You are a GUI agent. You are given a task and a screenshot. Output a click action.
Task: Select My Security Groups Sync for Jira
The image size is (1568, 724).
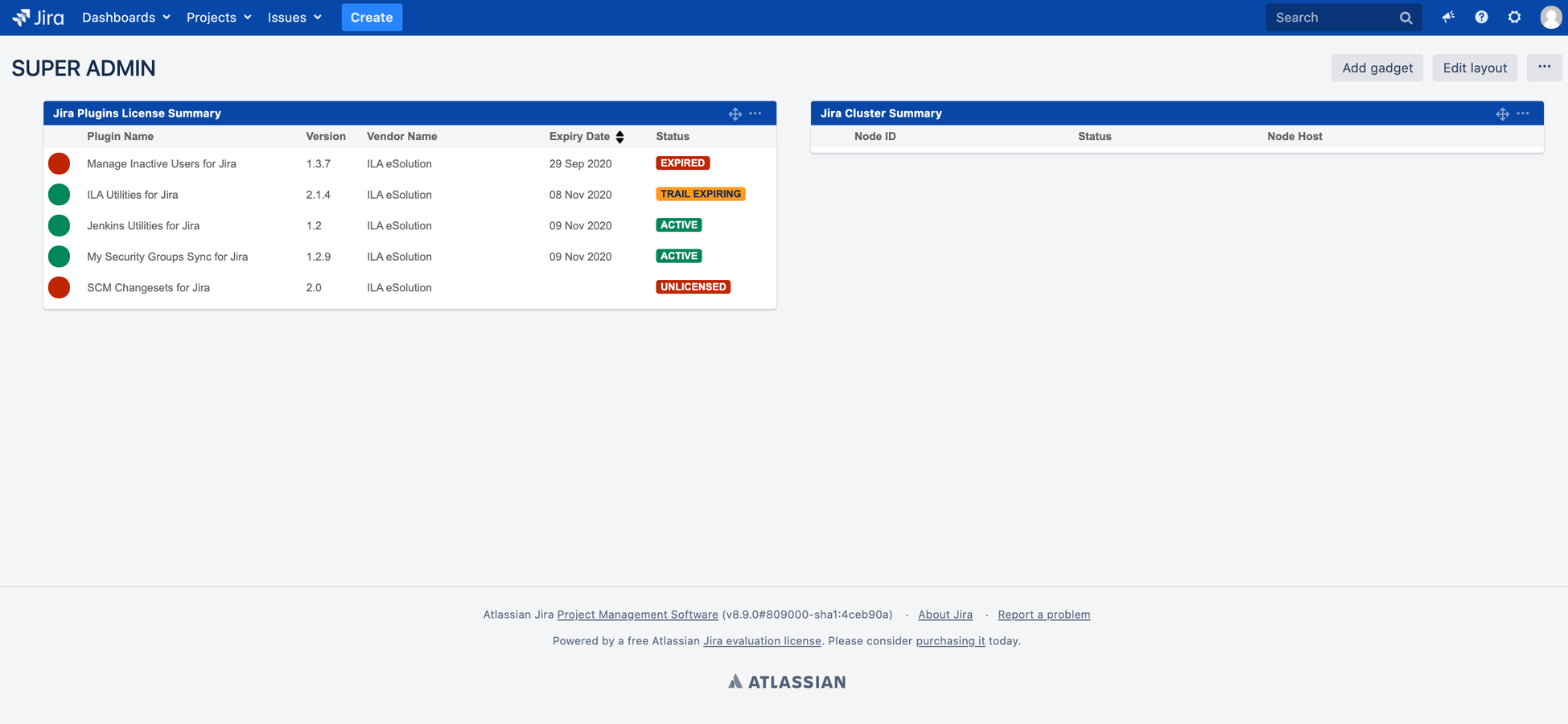point(167,257)
